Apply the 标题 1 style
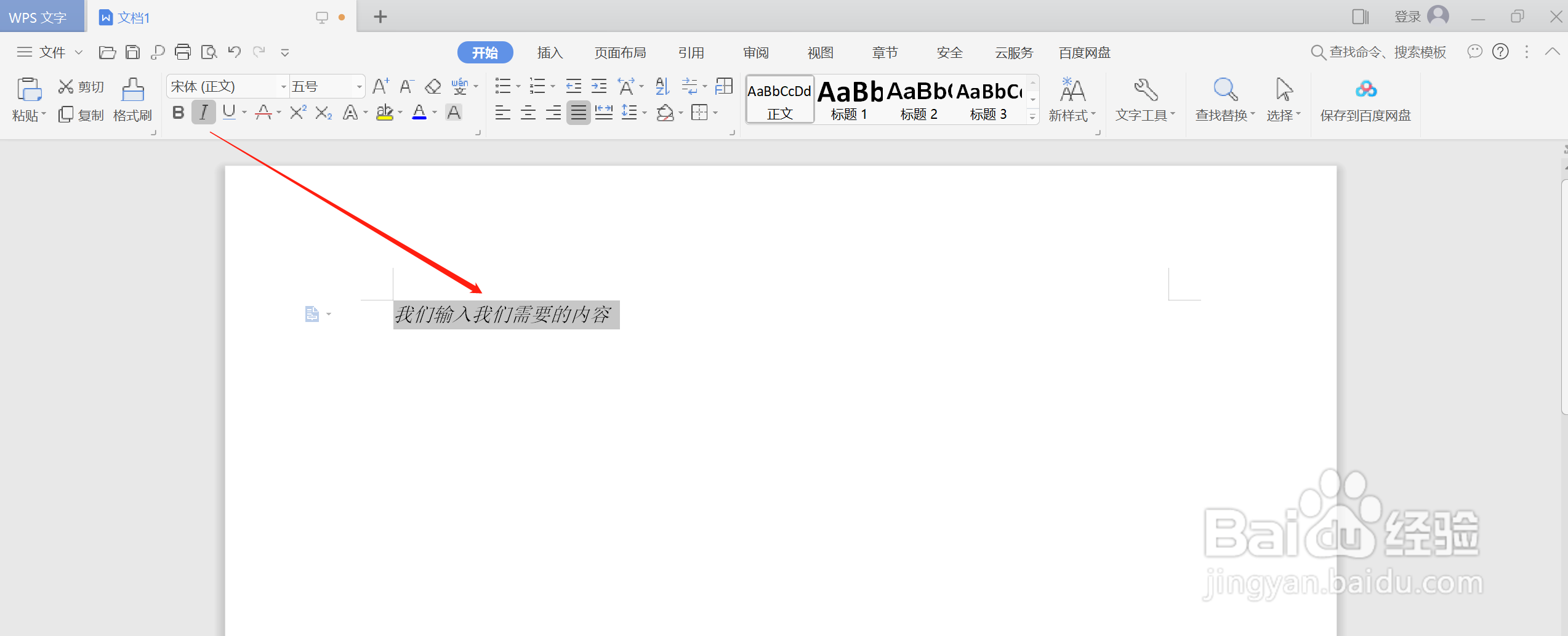 coord(850,100)
